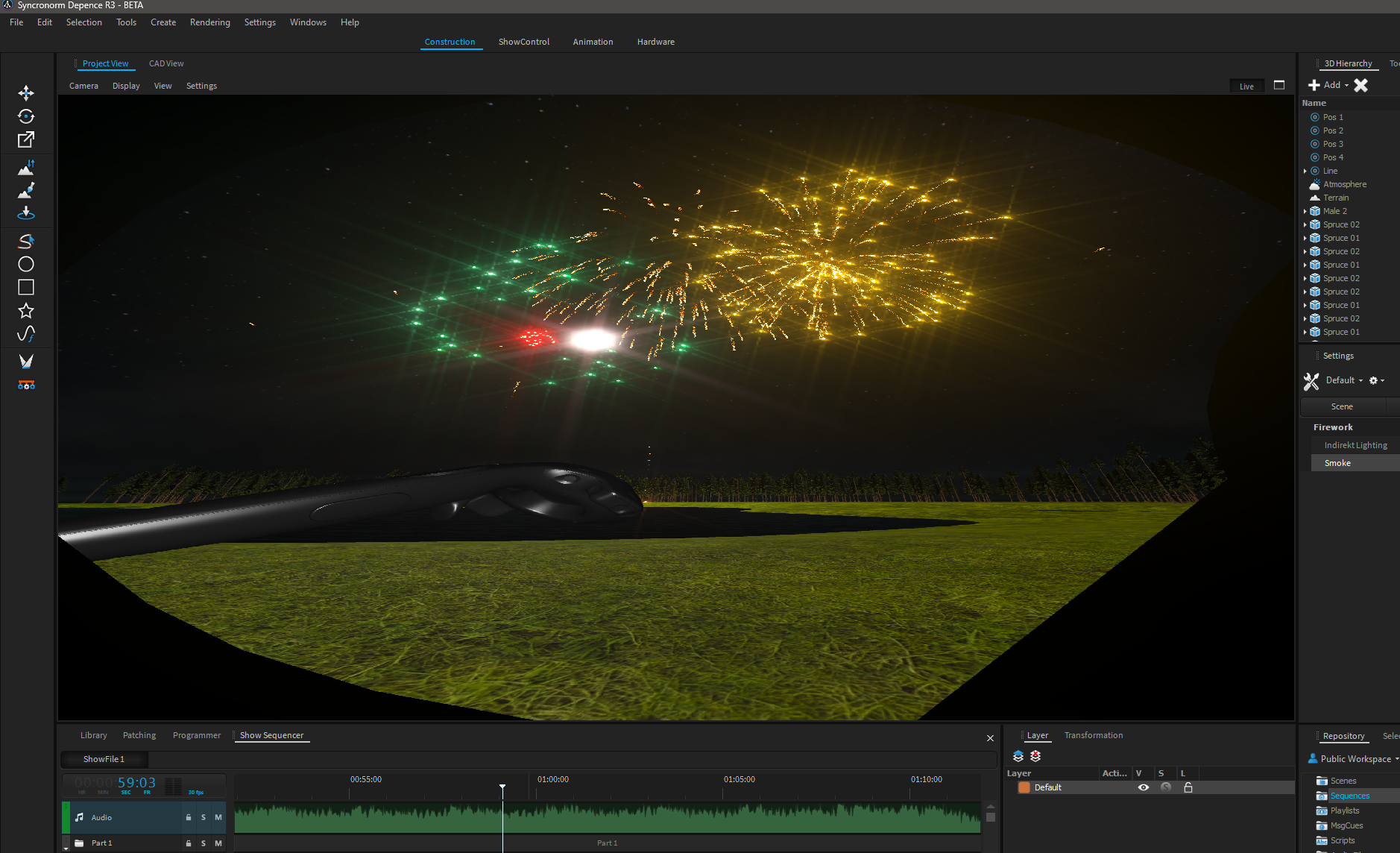The width and height of the screenshot is (1400, 853).
Task: Open the Default settings preset dropdown
Action: 1344,380
